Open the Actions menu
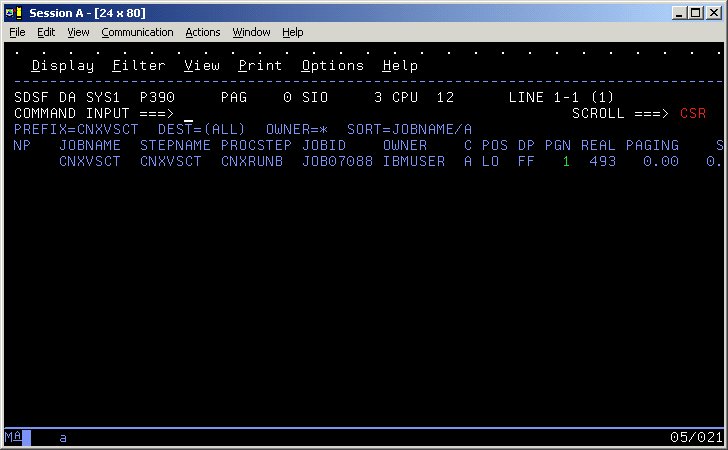The width and height of the screenshot is (728, 450). [x=203, y=32]
